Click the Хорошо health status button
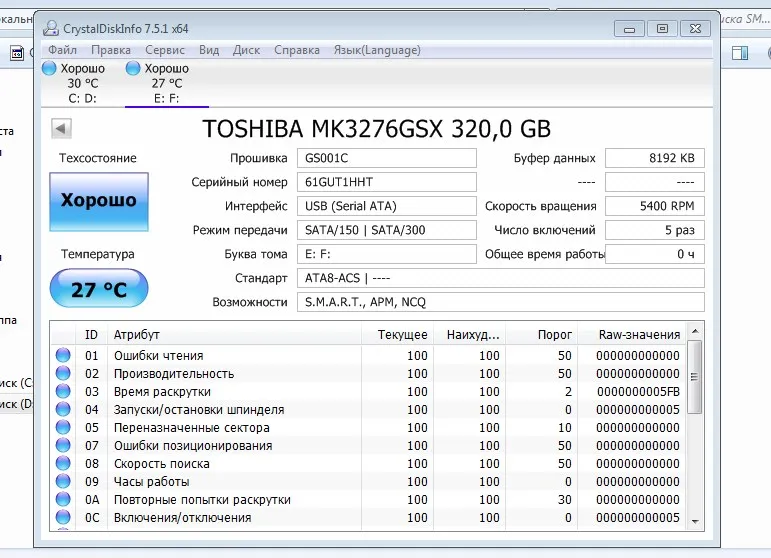Viewport: 771px width, 558px height. pos(99,202)
